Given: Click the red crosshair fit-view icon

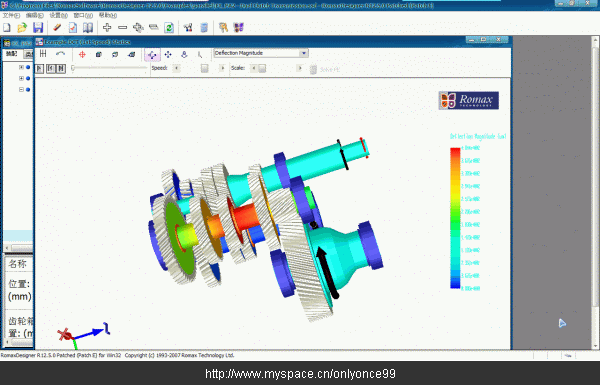Looking at the screenshot, I should 82,54.
